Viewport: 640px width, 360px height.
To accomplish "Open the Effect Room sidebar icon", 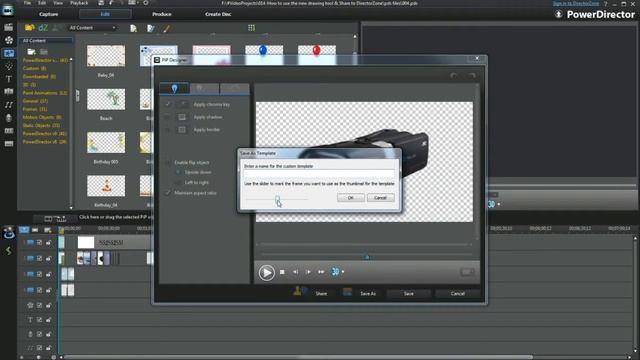I will (x=8, y=40).
